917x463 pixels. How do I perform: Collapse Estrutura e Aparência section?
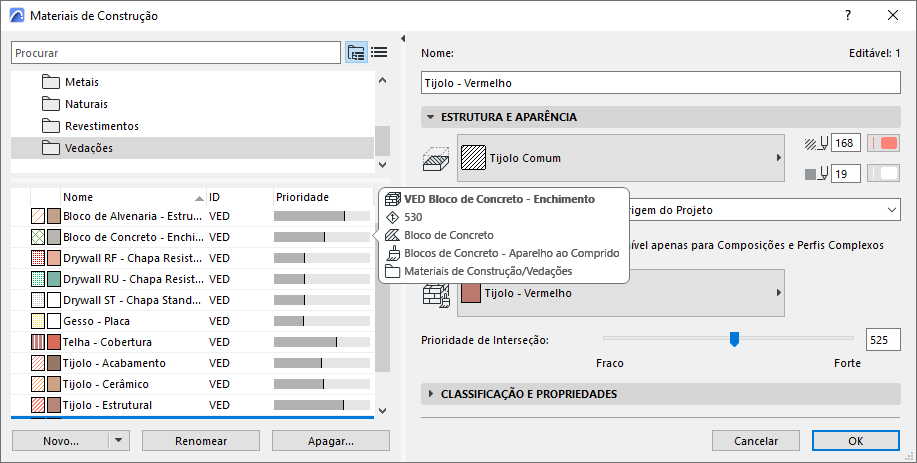click(x=430, y=117)
